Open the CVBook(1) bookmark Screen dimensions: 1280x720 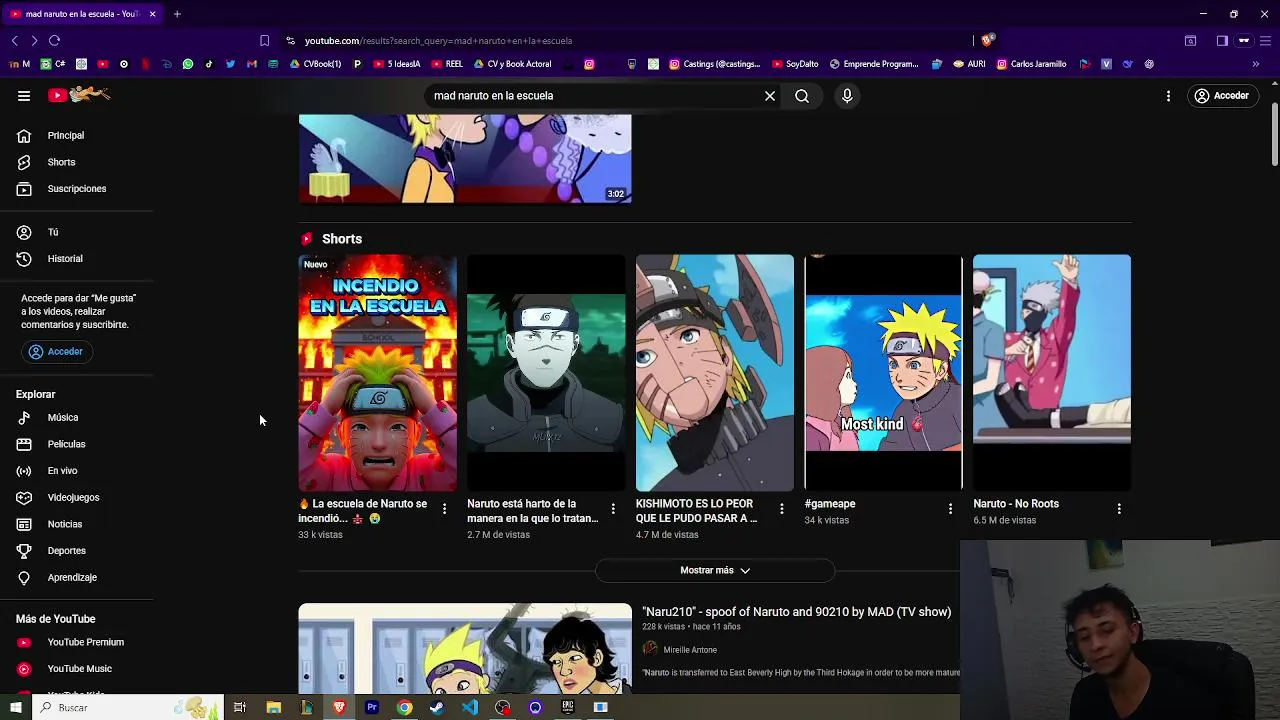point(315,64)
